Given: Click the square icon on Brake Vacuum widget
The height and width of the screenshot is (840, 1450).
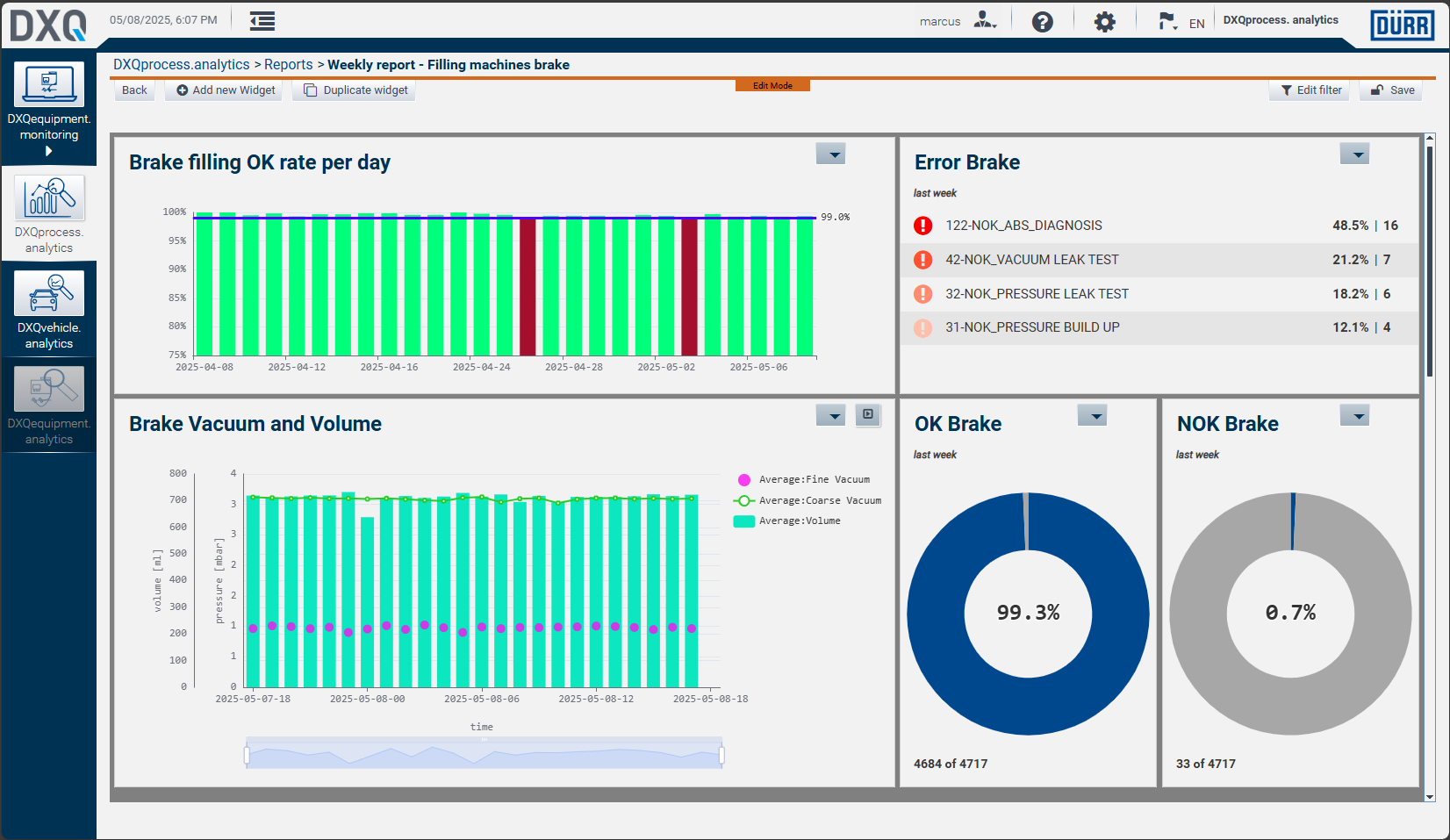Looking at the screenshot, I should (x=868, y=414).
